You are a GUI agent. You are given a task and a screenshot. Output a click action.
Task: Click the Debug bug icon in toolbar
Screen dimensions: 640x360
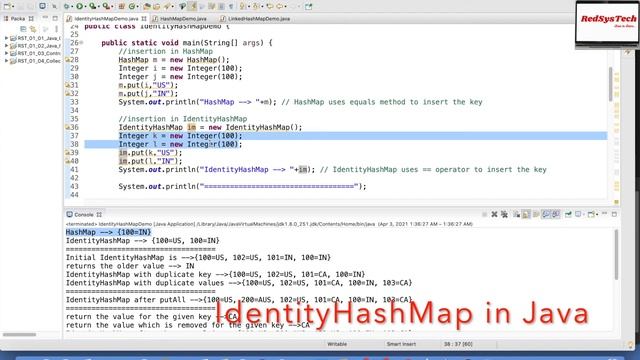coord(67,6)
